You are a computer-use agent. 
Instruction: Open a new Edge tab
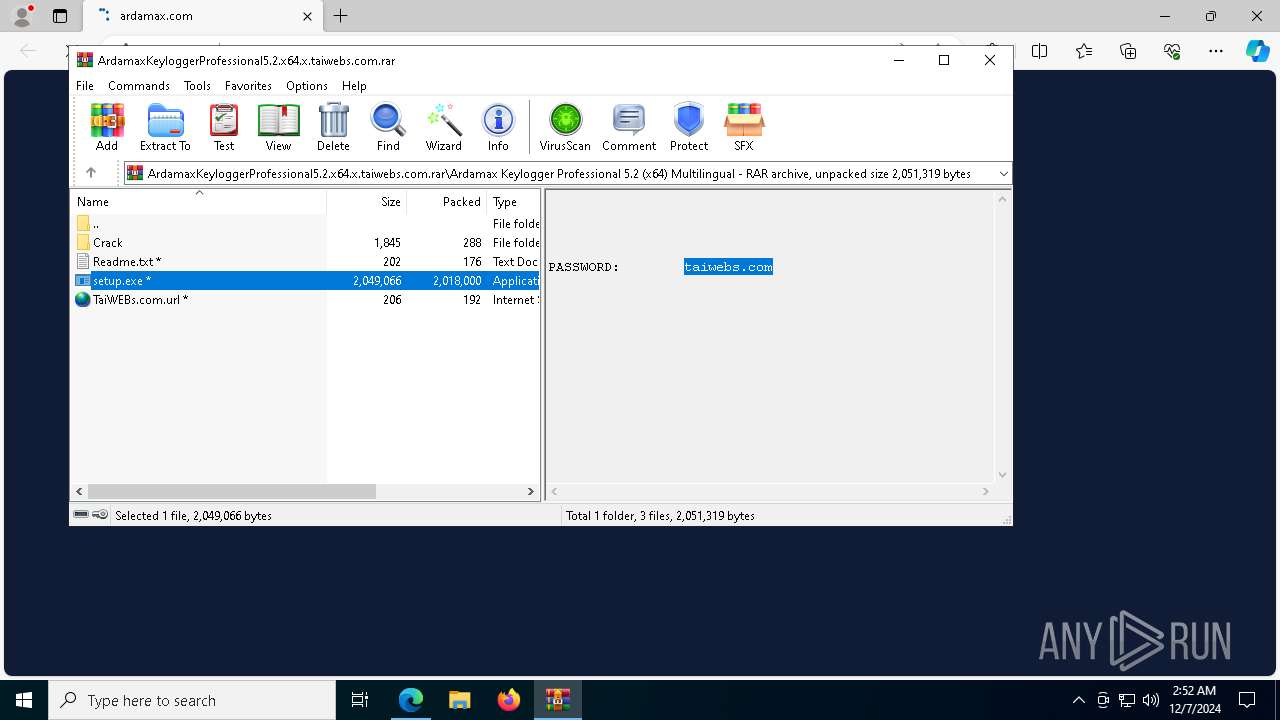point(341,16)
